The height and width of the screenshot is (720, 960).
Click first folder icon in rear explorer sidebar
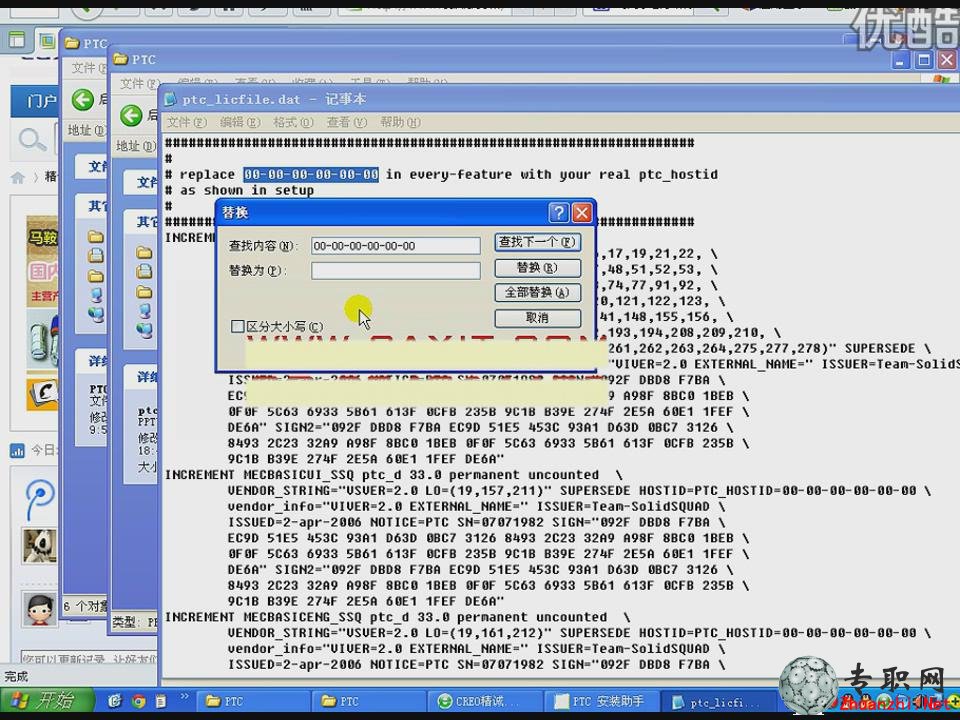pyautogui.click(x=96, y=236)
